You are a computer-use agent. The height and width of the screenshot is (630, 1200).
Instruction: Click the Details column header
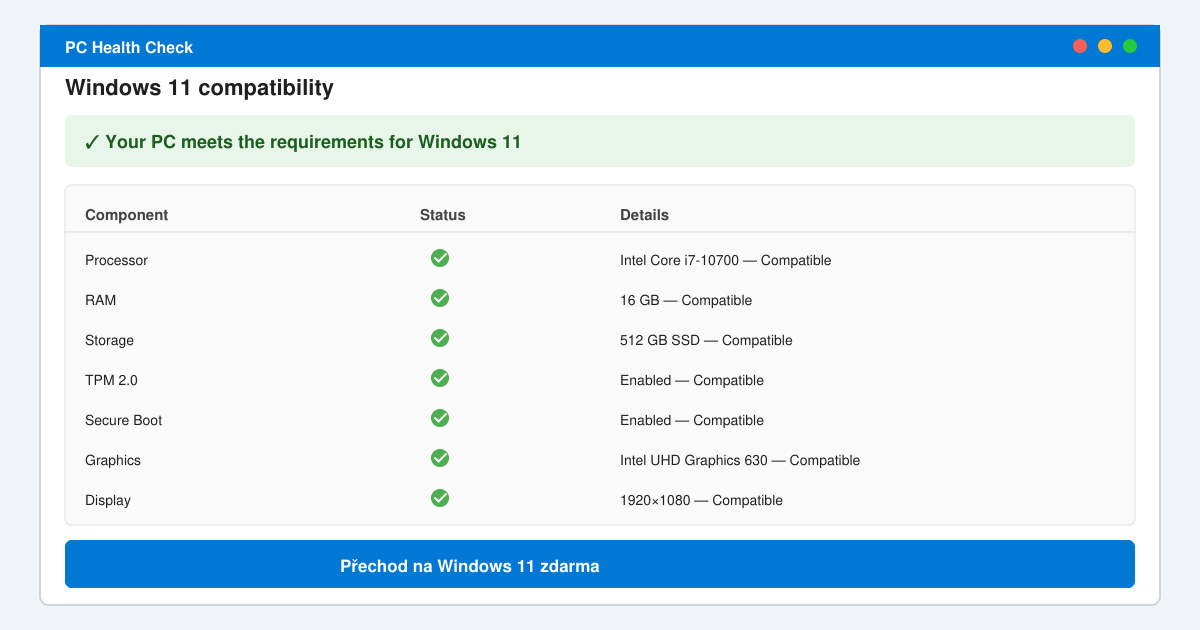point(645,215)
